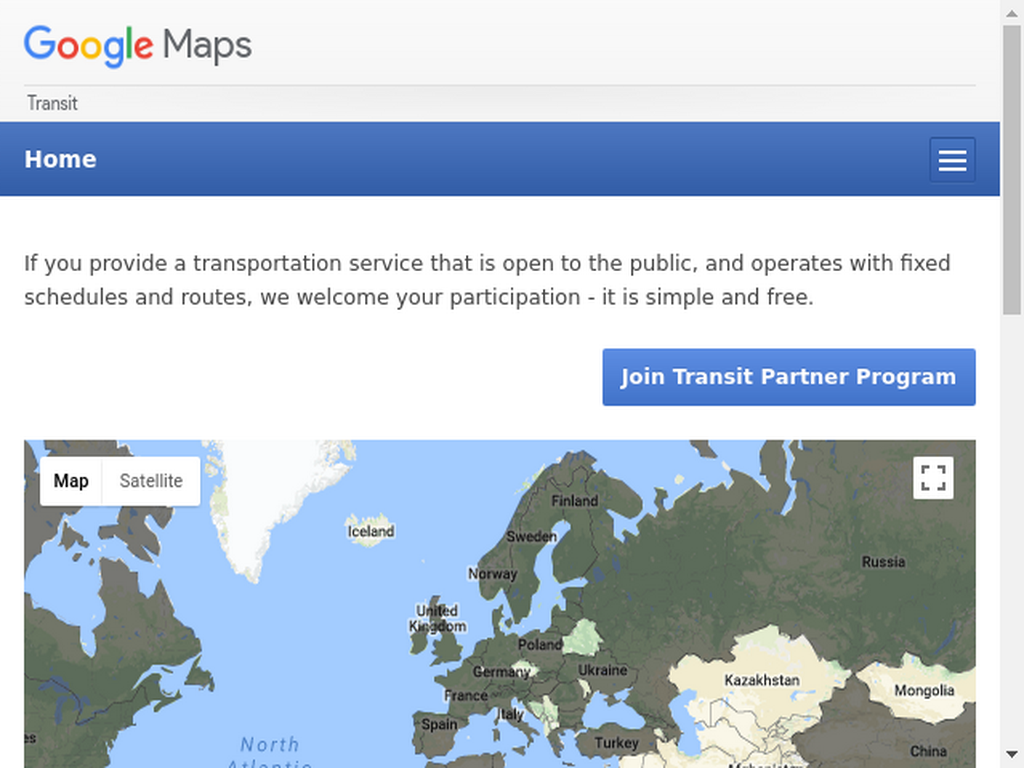Image resolution: width=1024 pixels, height=768 pixels.
Task: Click the Germany label on the map
Action: (x=502, y=671)
